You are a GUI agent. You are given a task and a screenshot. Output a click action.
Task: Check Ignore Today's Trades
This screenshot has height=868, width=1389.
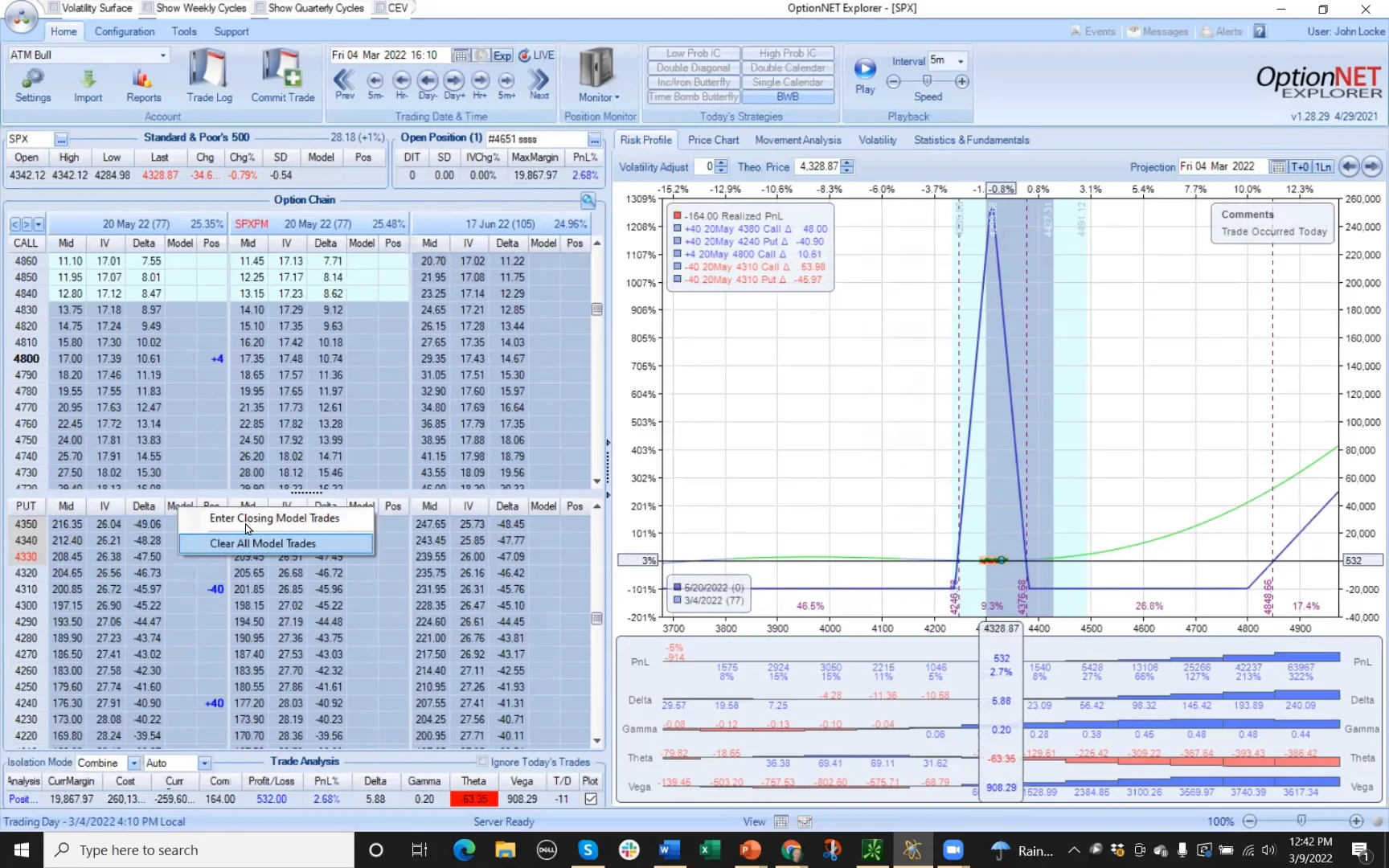[482, 762]
